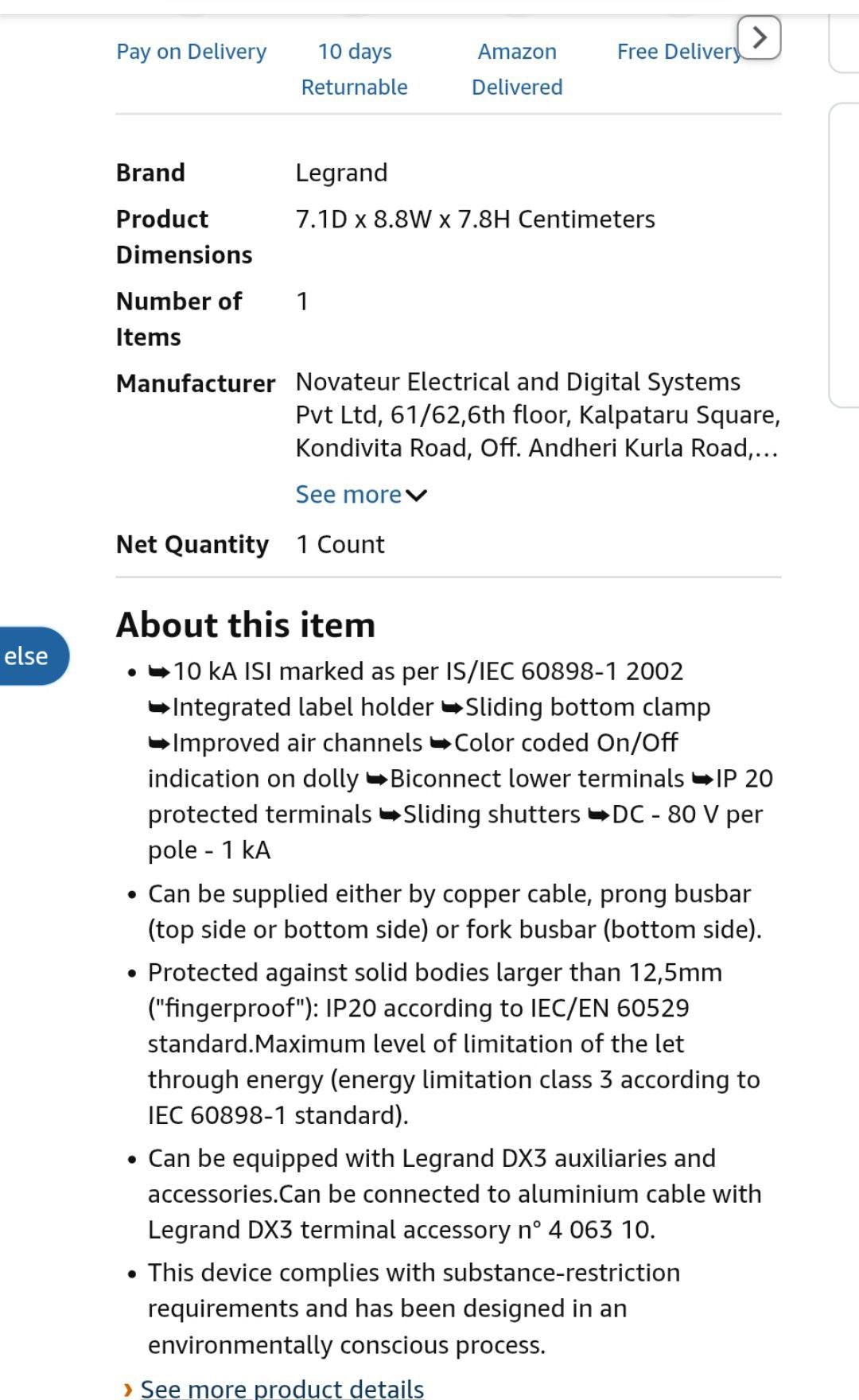Open Amazon Delivered info
Viewport: 859px width, 1400px height.
click(517, 69)
